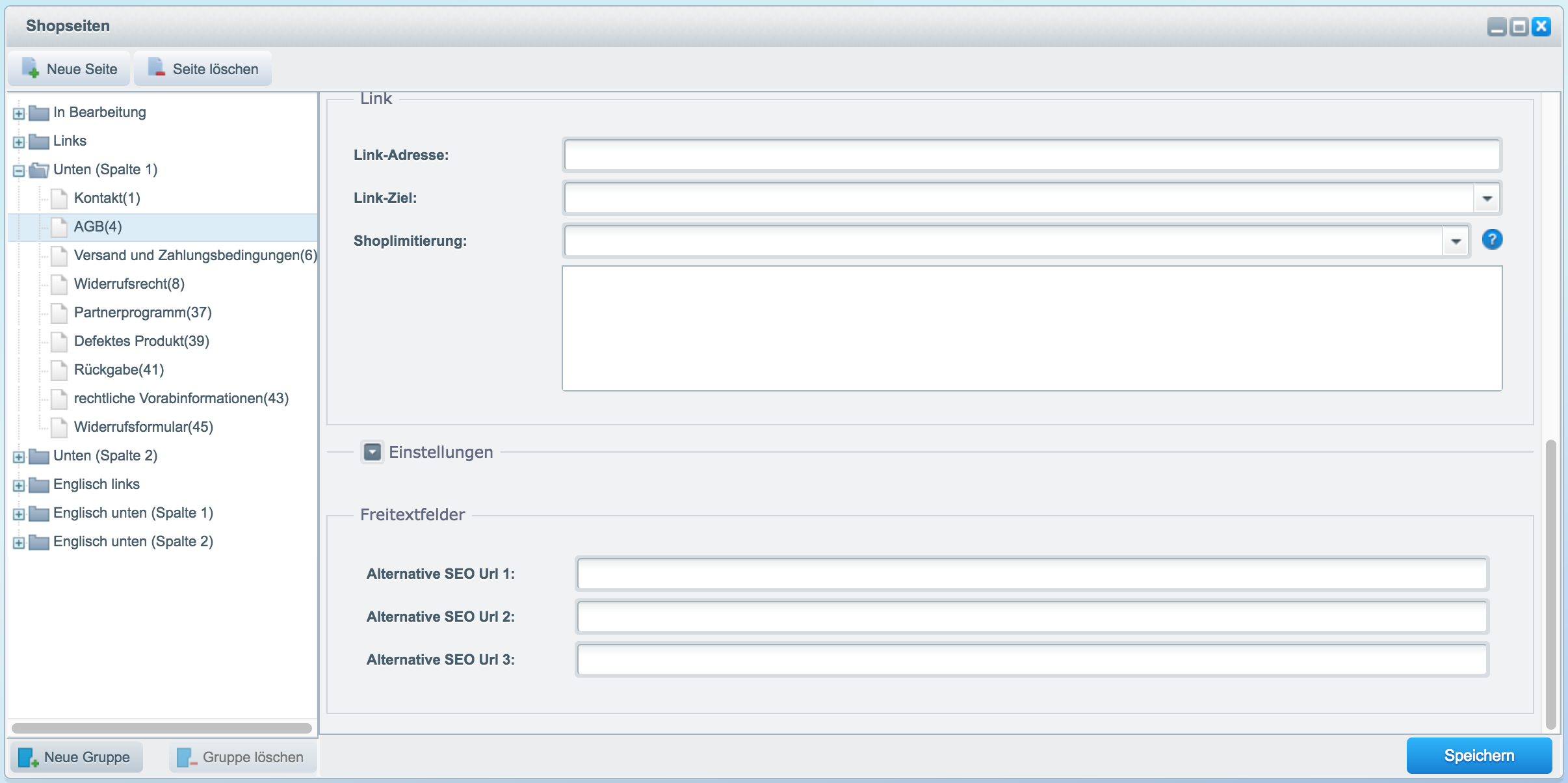The width and height of the screenshot is (1568, 783).
Task: Expand the Englisch links folder
Action: point(19,486)
